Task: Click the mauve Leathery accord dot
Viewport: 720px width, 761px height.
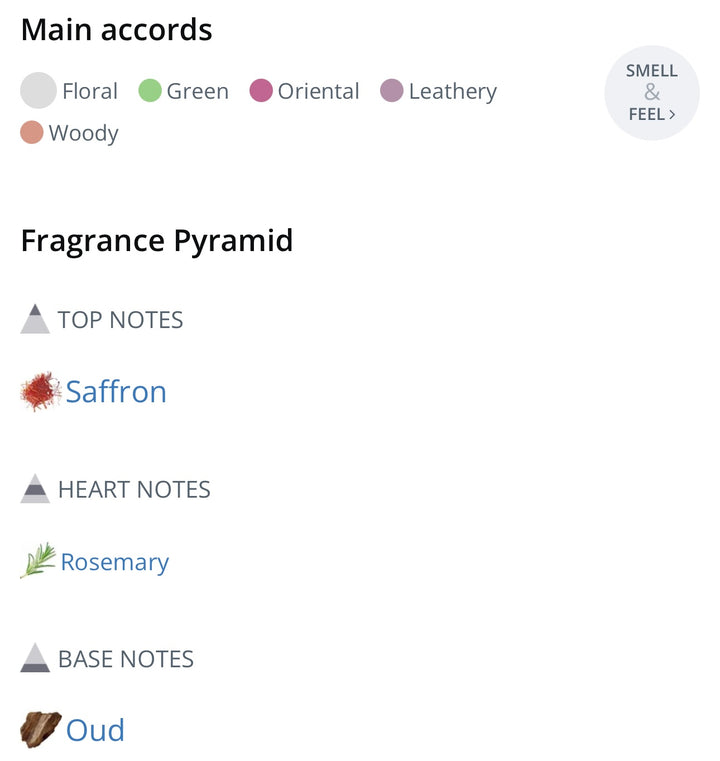Action: pos(392,91)
